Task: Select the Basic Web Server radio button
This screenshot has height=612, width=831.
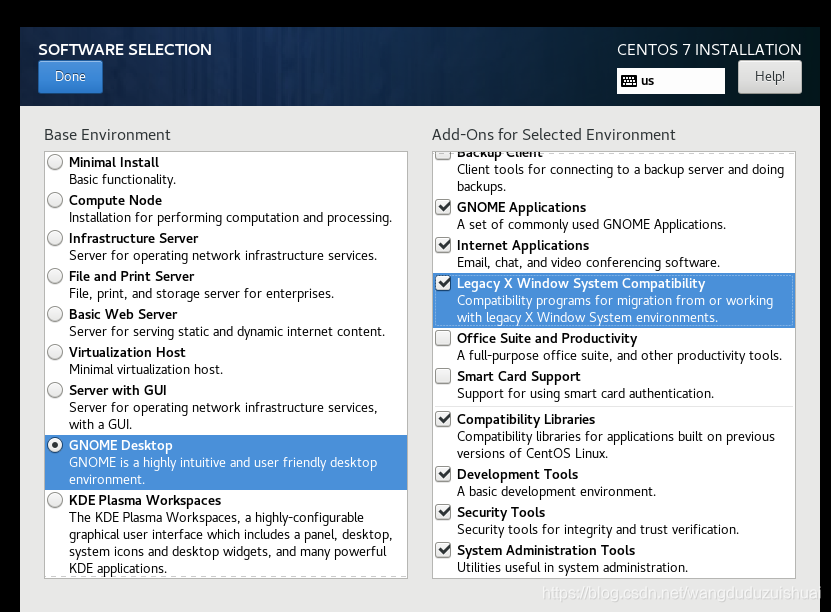Action: (55, 314)
